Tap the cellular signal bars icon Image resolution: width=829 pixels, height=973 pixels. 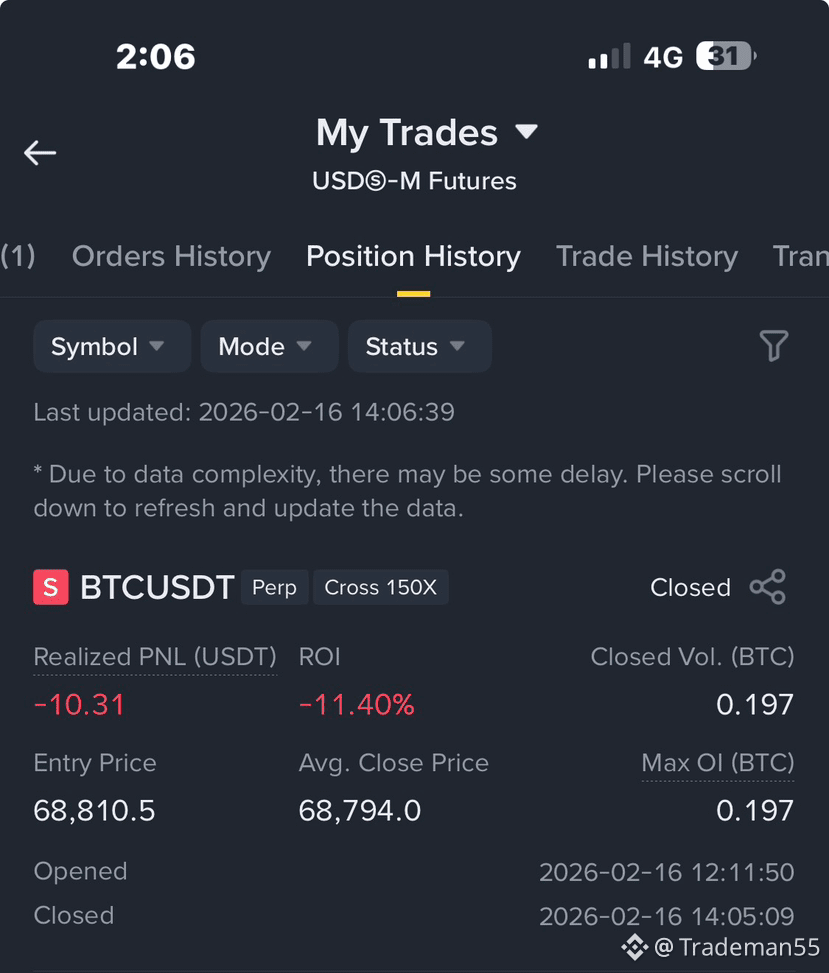[609, 56]
